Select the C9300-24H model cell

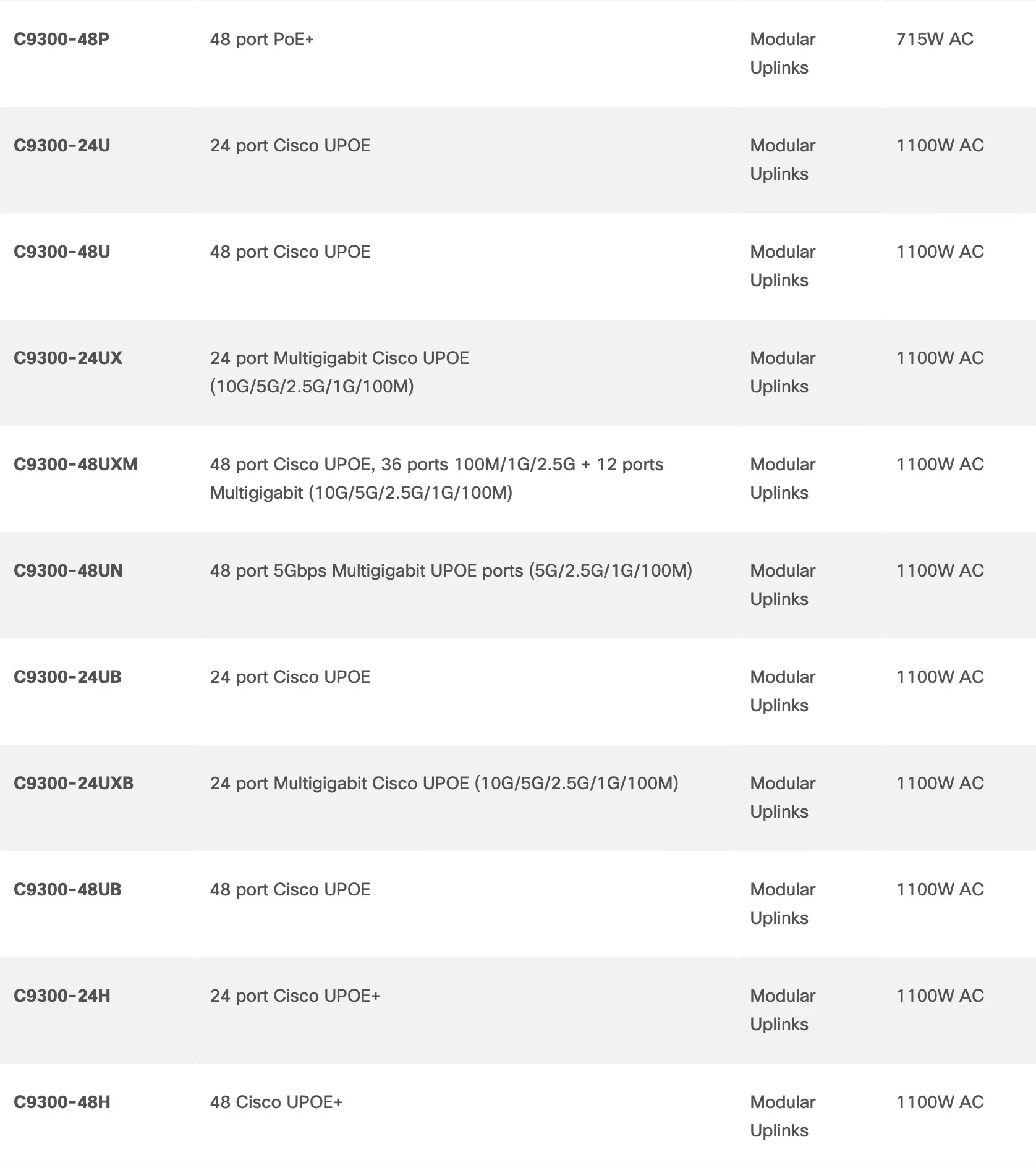click(62, 996)
